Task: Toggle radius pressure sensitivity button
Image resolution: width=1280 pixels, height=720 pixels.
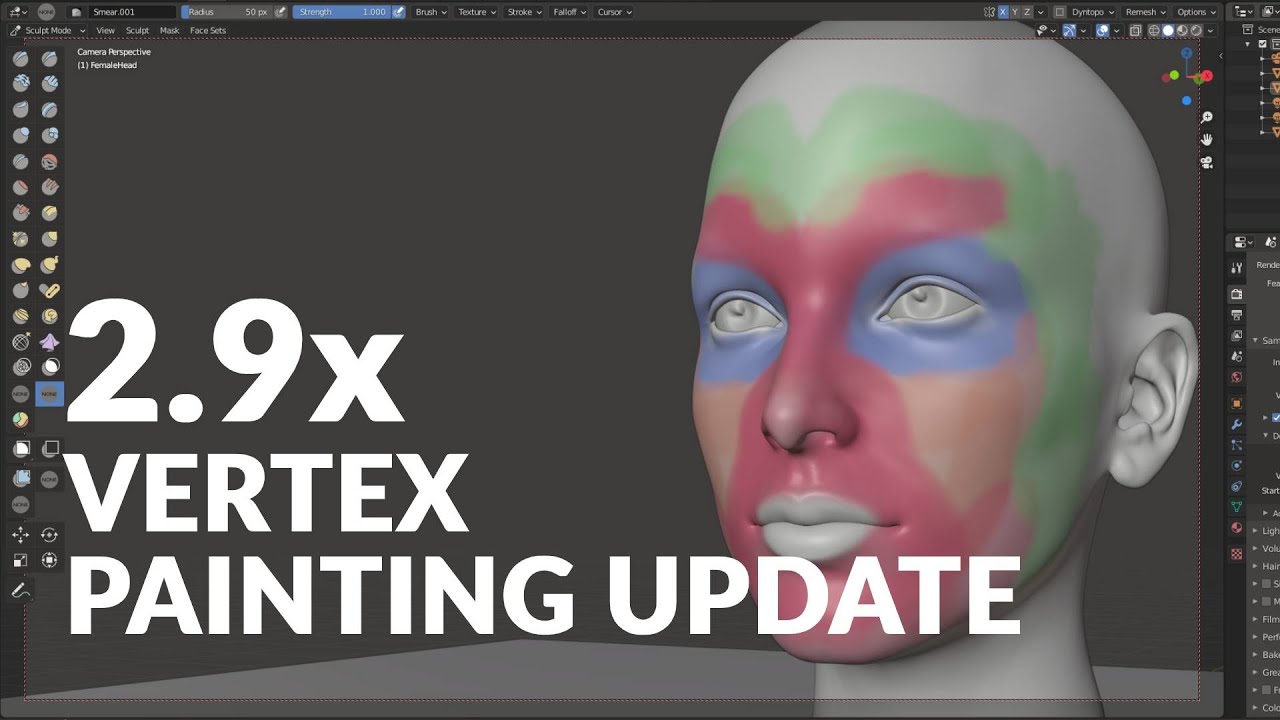Action: click(281, 12)
